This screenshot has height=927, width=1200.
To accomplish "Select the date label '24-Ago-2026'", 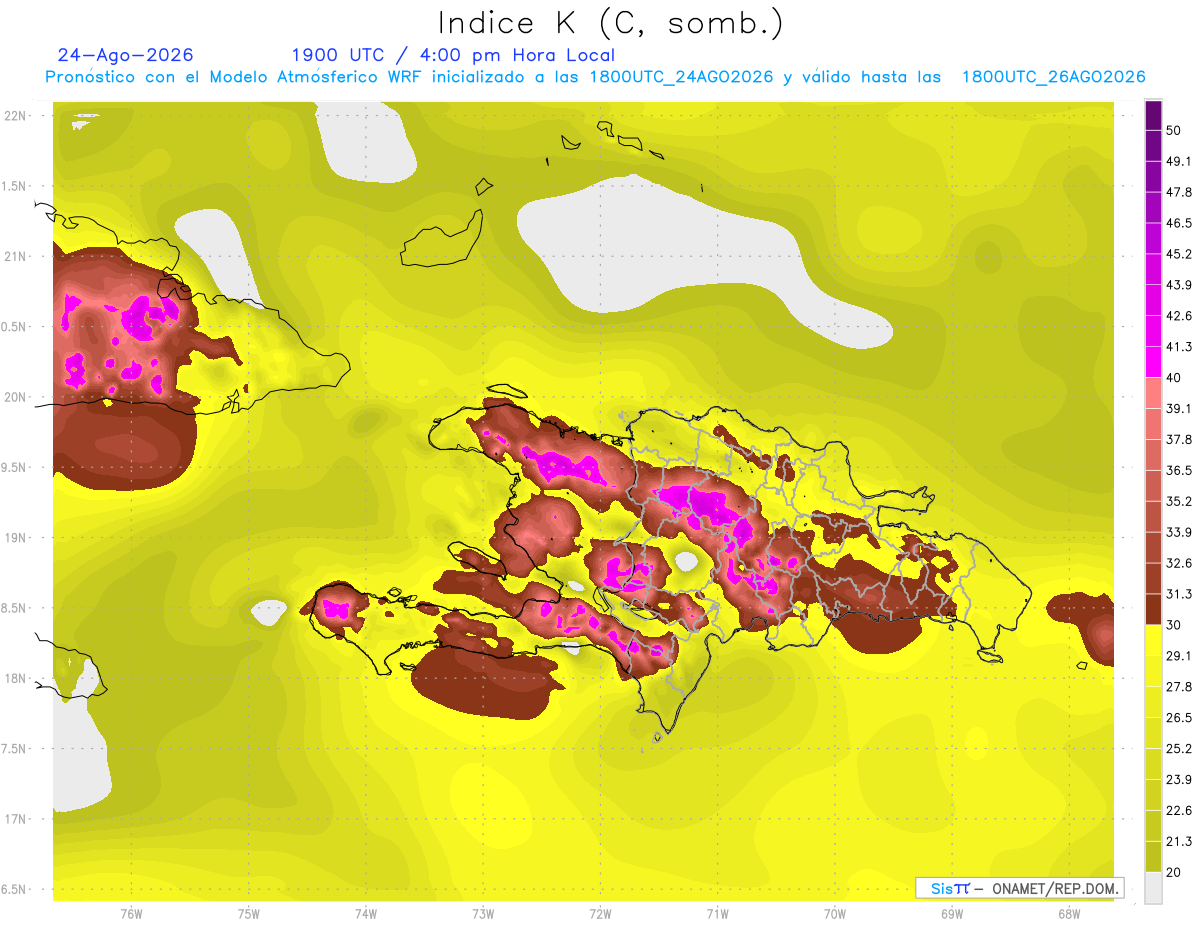I will (x=126, y=55).
